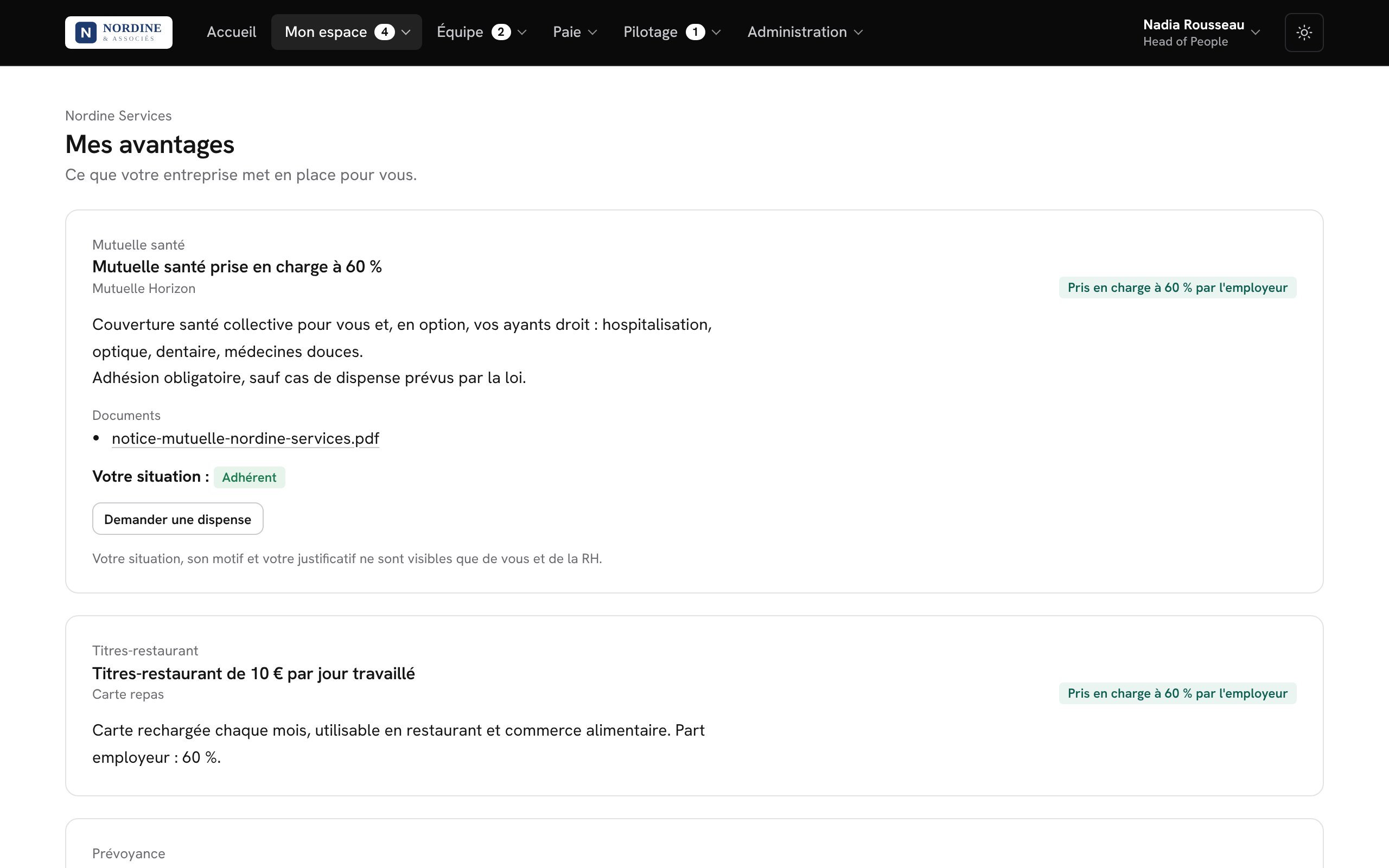Image resolution: width=1389 pixels, height=868 pixels.
Task: Open notice-mutuelle-nordine-services.pdf document
Action: 245,438
